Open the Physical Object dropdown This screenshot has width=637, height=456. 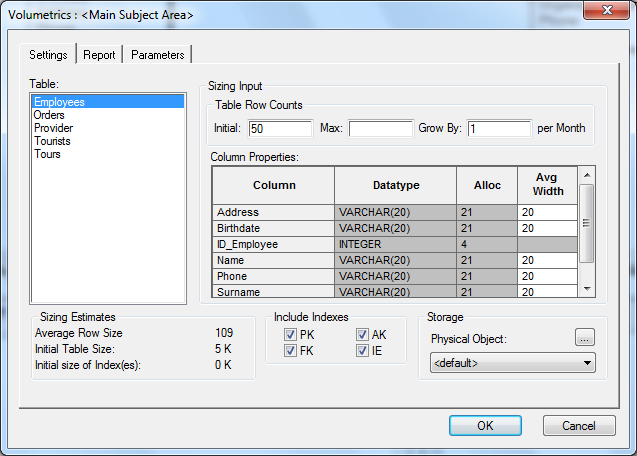[x=513, y=363]
